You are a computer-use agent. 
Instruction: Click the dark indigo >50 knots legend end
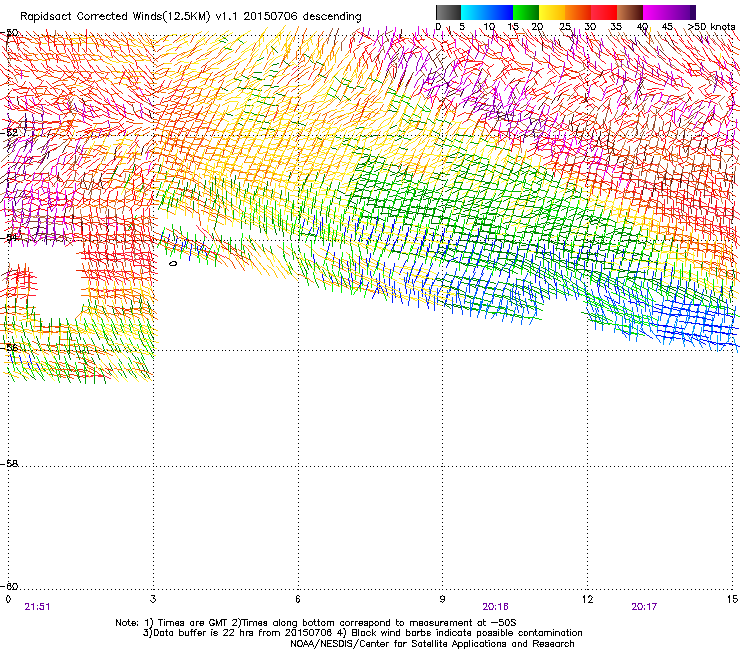click(x=693, y=12)
